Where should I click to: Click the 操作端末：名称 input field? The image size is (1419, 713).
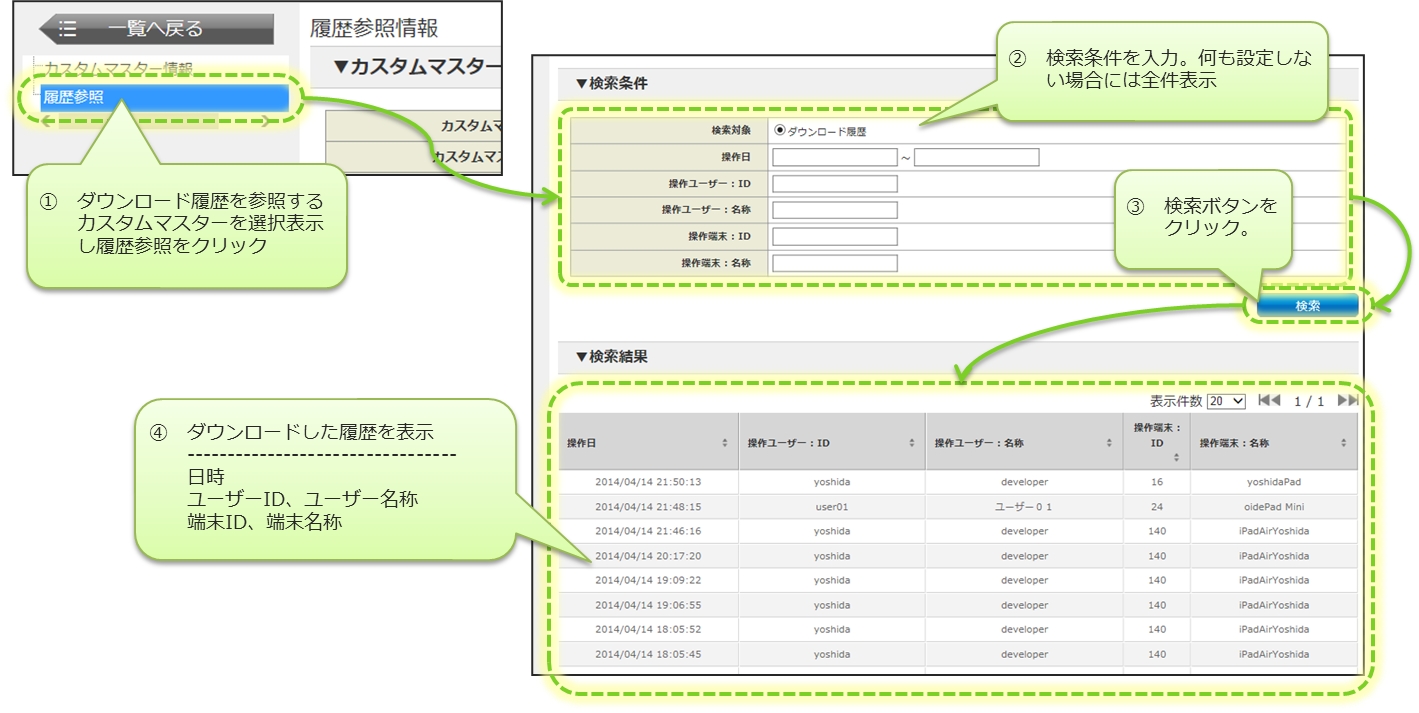(x=834, y=263)
